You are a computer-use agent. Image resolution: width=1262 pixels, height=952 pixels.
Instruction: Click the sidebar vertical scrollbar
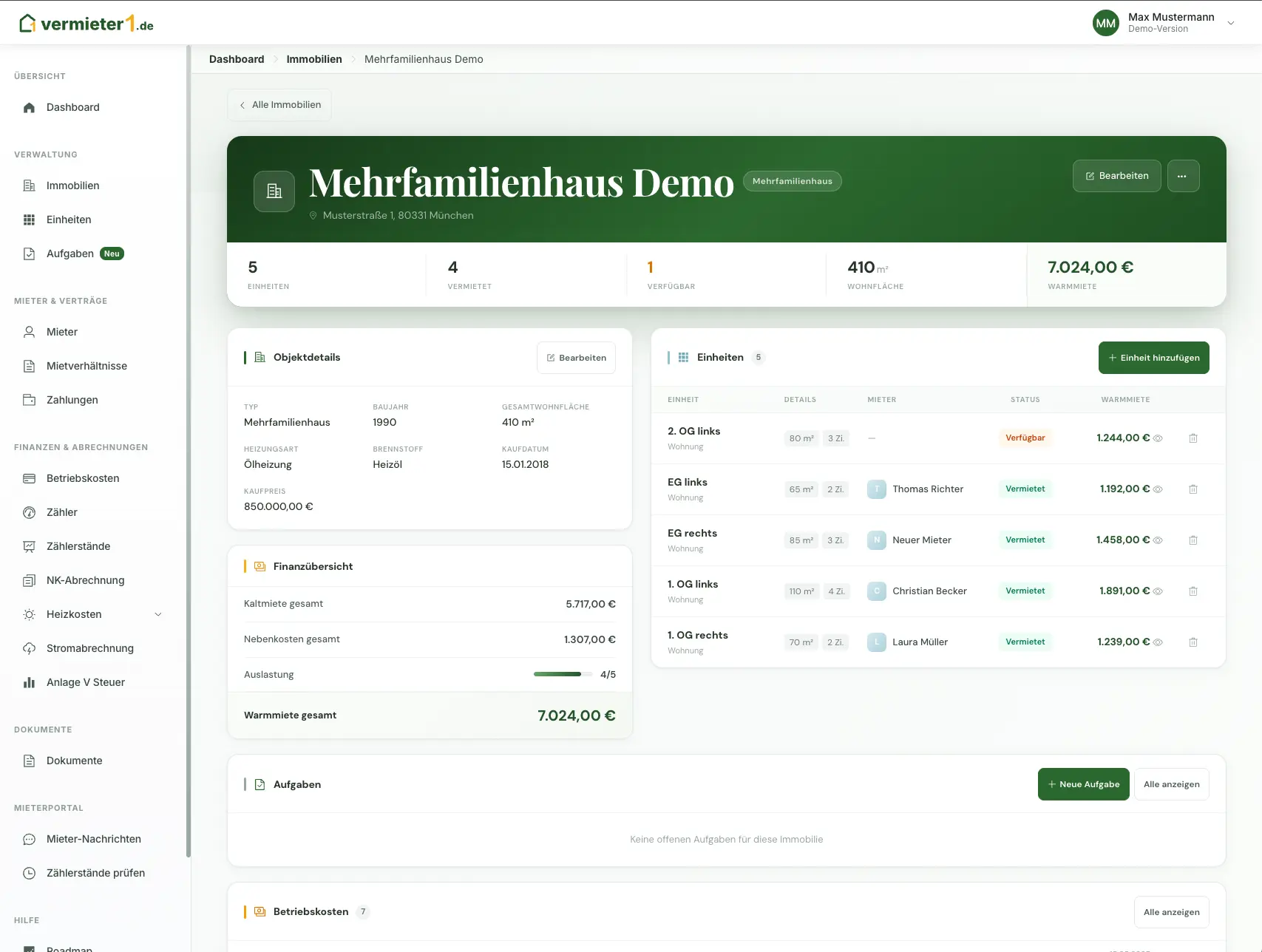pyautogui.click(x=189, y=451)
